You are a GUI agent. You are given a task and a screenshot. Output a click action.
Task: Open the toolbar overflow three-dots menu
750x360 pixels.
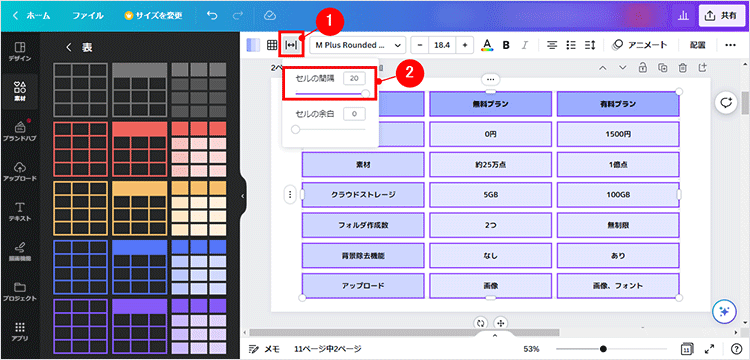[x=730, y=45]
